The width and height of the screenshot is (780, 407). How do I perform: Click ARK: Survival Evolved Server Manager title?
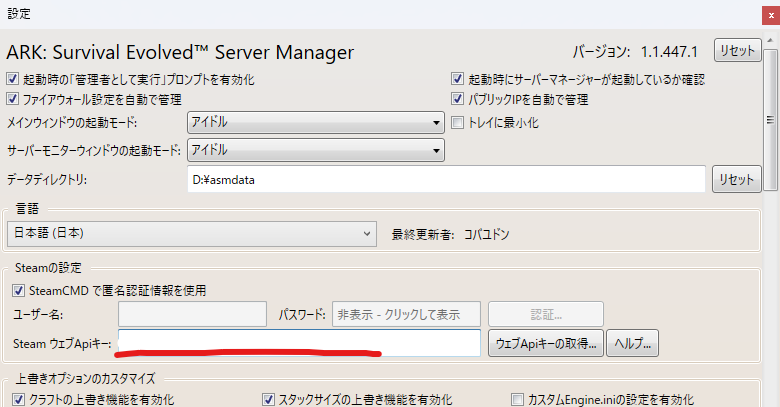[x=180, y=52]
